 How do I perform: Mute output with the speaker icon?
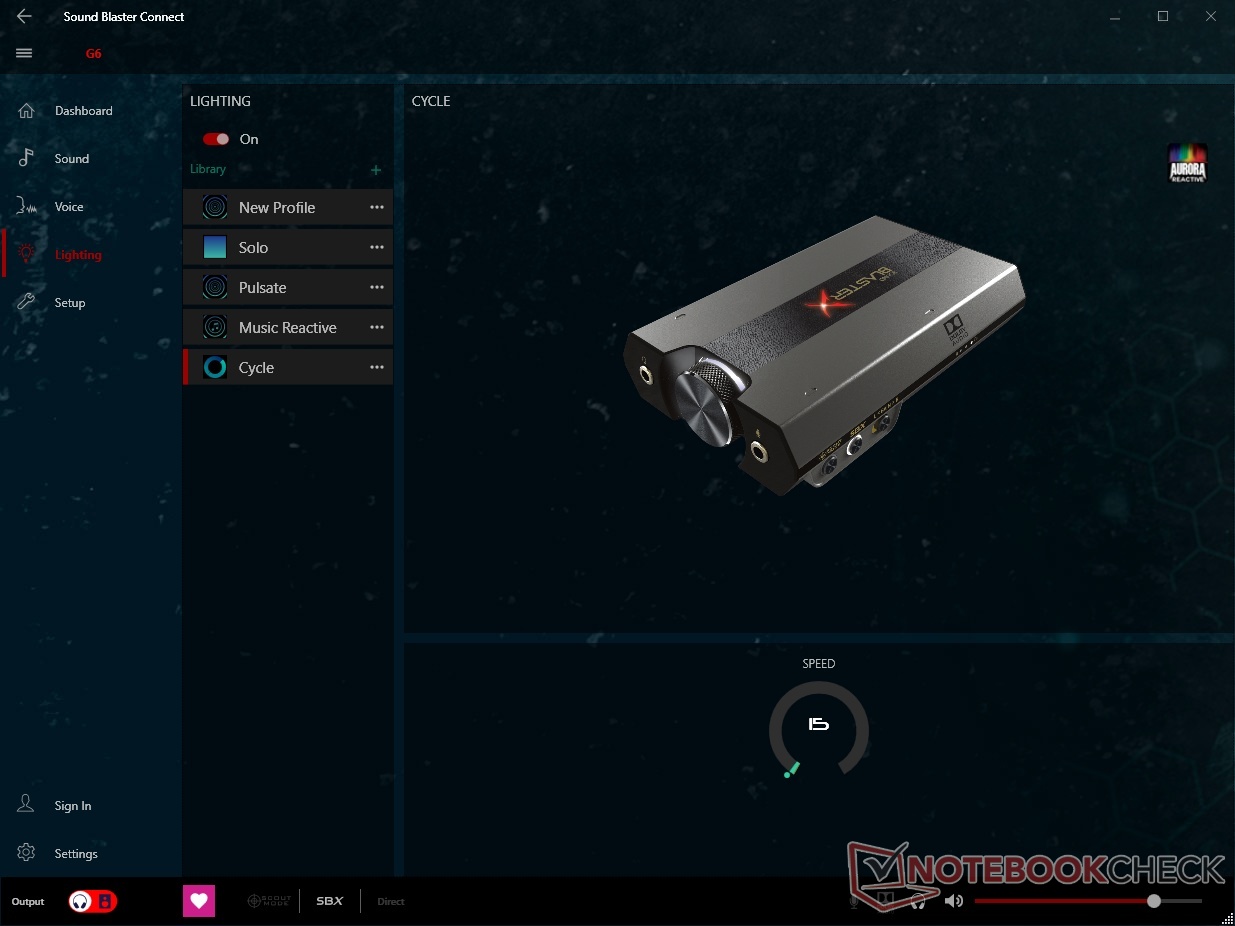(x=953, y=901)
